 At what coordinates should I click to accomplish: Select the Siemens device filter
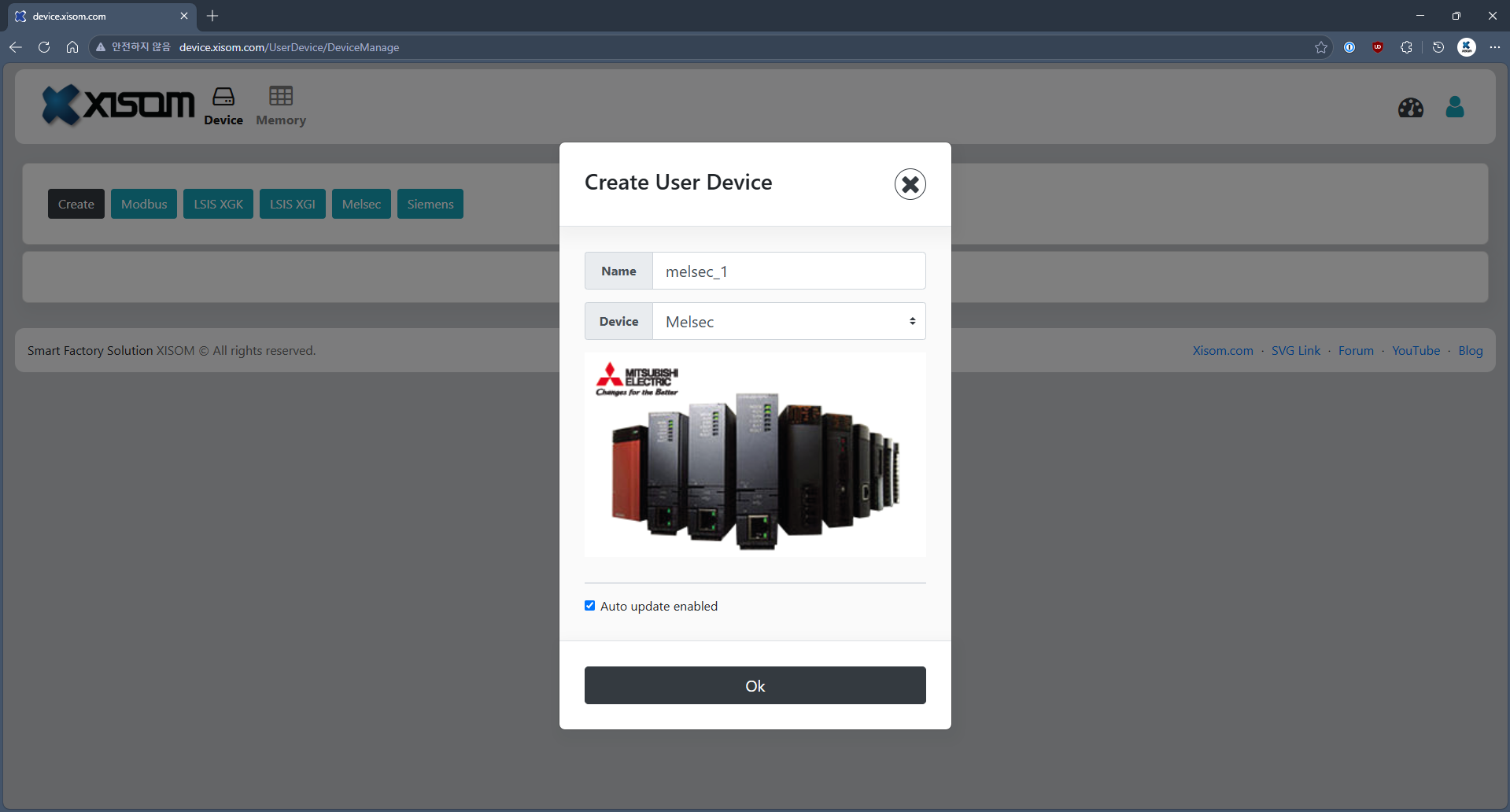point(430,204)
